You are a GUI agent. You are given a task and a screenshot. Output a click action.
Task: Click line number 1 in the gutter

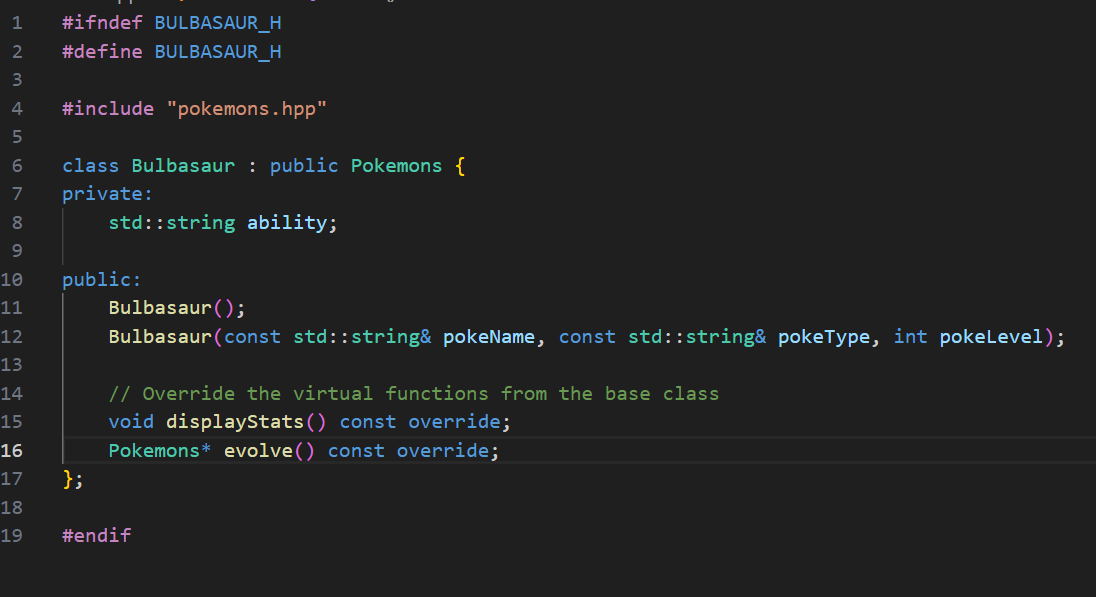point(16,22)
